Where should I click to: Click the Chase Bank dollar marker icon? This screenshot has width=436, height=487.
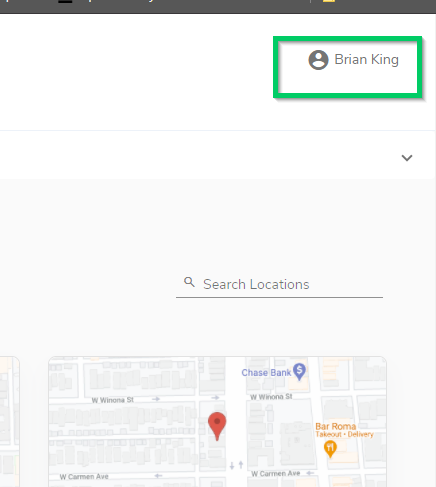(x=299, y=371)
